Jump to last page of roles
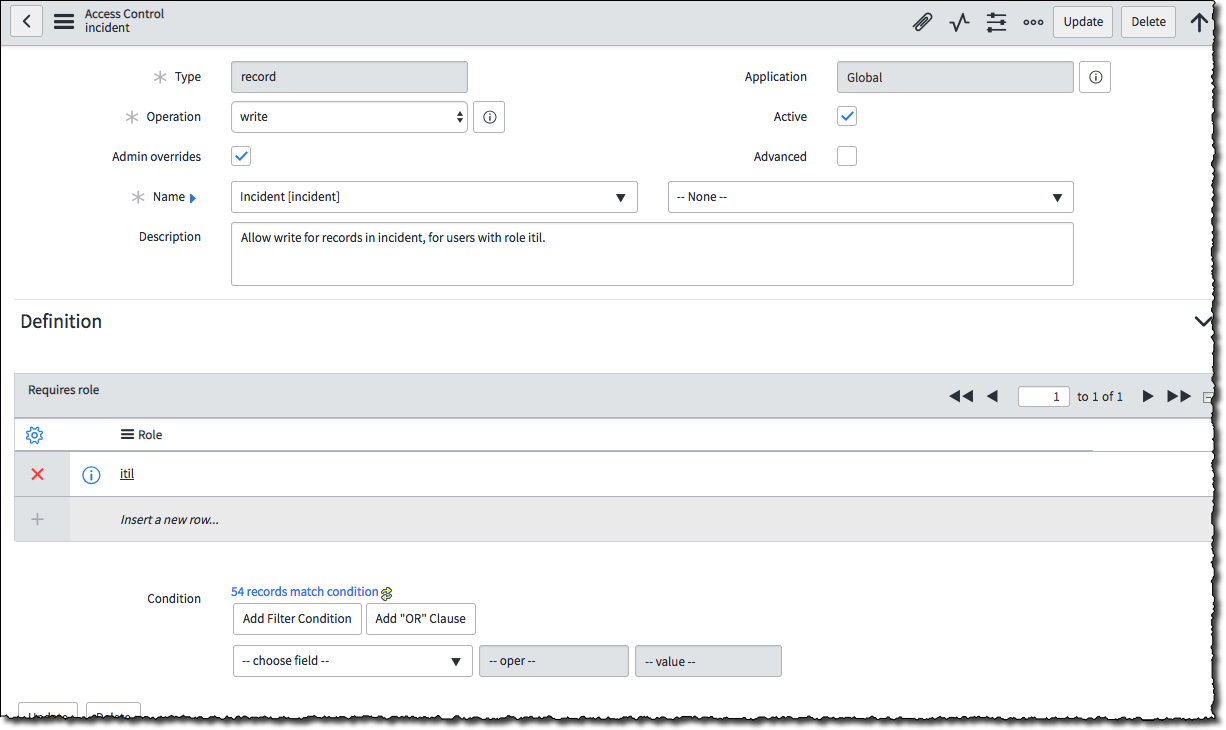Image resolution: width=1226 pixels, height=730 pixels. pos(1180,396)
